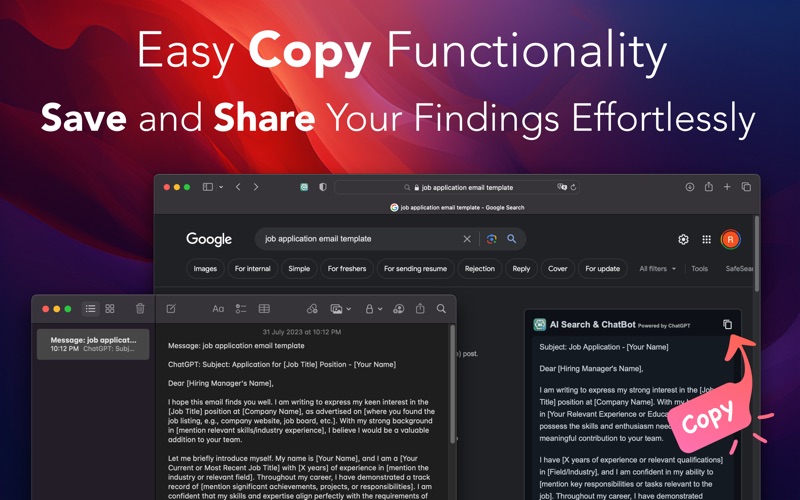Click the Tools link
This screenshot has height=500, width=800.
pos(699,269)
